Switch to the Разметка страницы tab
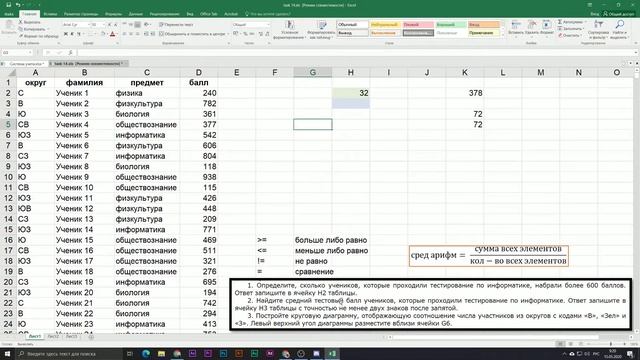Viewport: 640px width, 360px height. click(x=81, y=14)
